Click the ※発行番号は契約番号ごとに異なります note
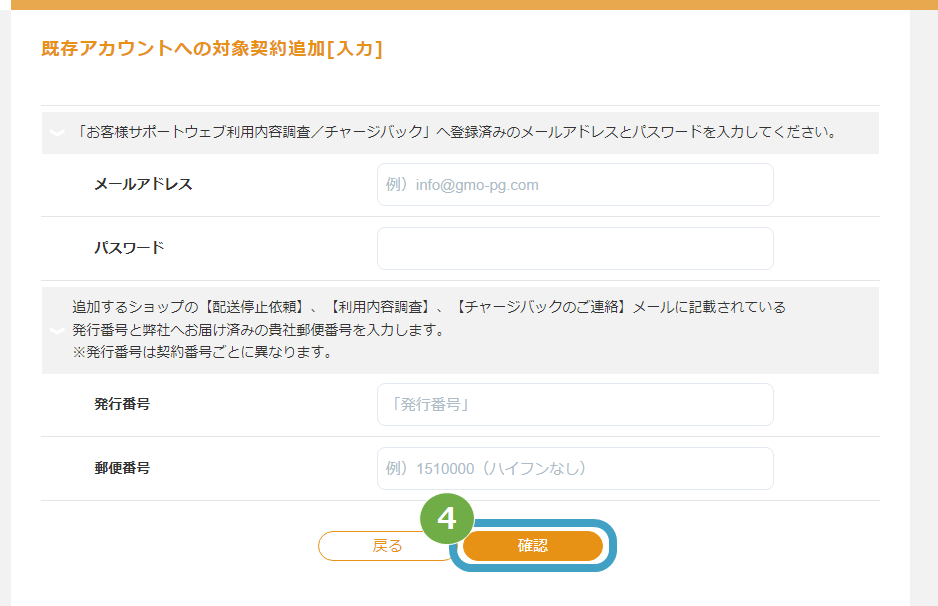938x606 pixels. point(203,352)
